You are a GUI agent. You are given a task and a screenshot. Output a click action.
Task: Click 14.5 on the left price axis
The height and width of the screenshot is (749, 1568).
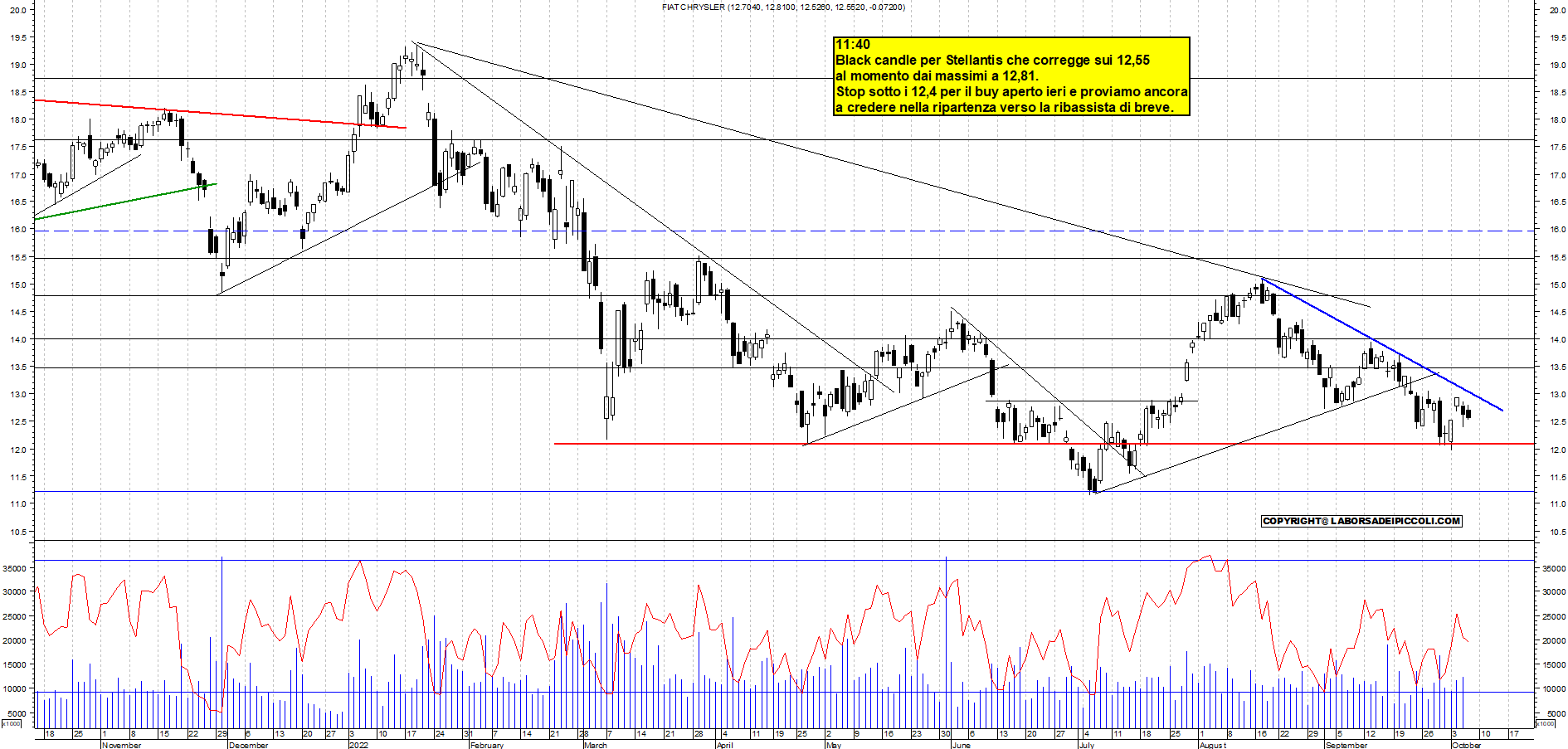[18, 312]
